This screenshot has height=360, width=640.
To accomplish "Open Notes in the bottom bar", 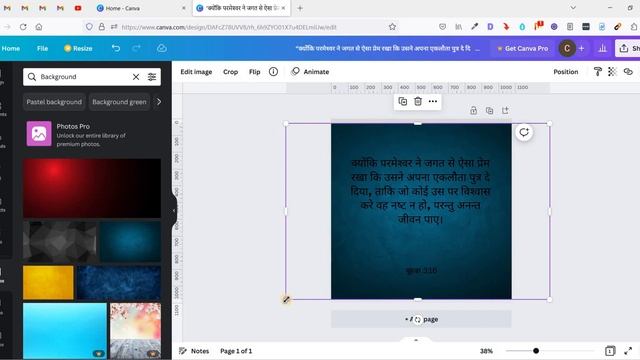I will 194,351.
